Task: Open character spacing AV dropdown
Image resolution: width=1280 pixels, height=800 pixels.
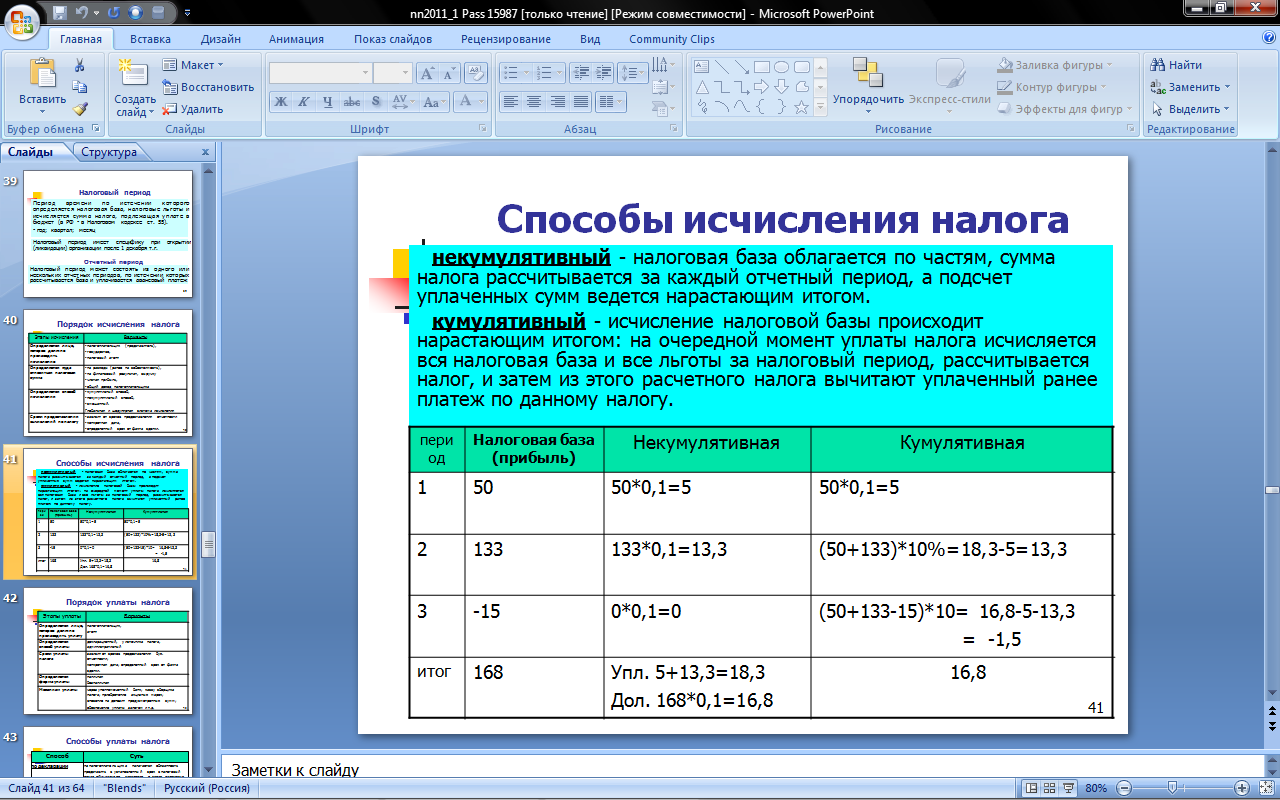Action: pos(401,102)
